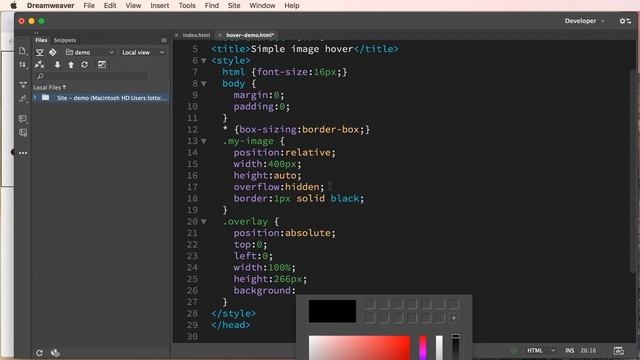The width and height of the screenshot is (640, 360).
Task: Click the connect to remote server icon
Action: [x=40, y=64]
